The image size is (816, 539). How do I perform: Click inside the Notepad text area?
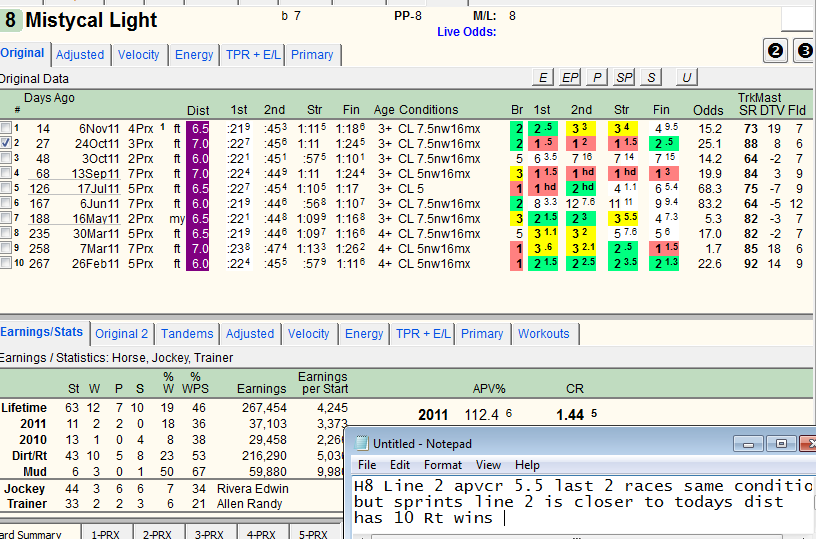[582, 504]
